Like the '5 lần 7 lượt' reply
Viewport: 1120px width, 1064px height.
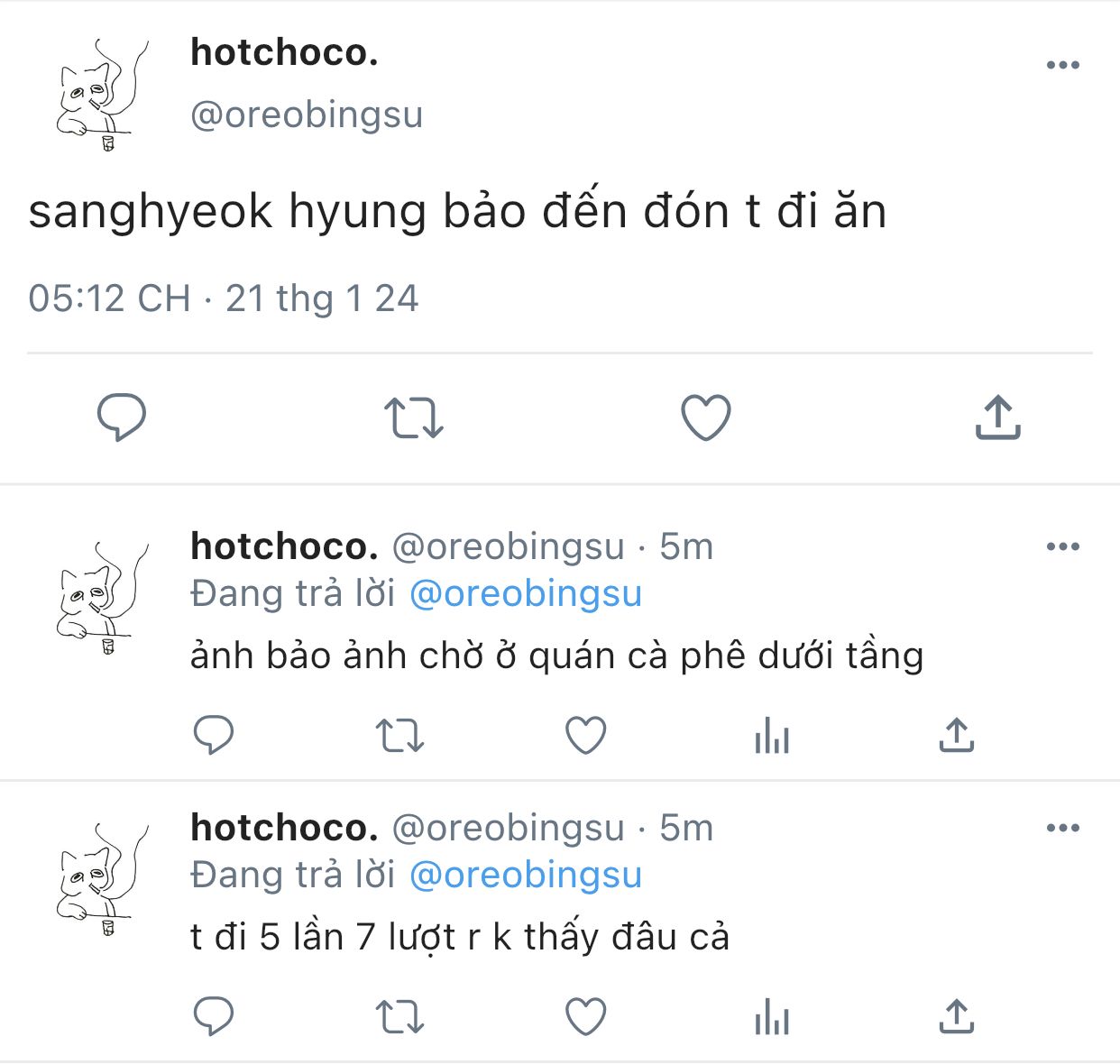[586, 1016]
